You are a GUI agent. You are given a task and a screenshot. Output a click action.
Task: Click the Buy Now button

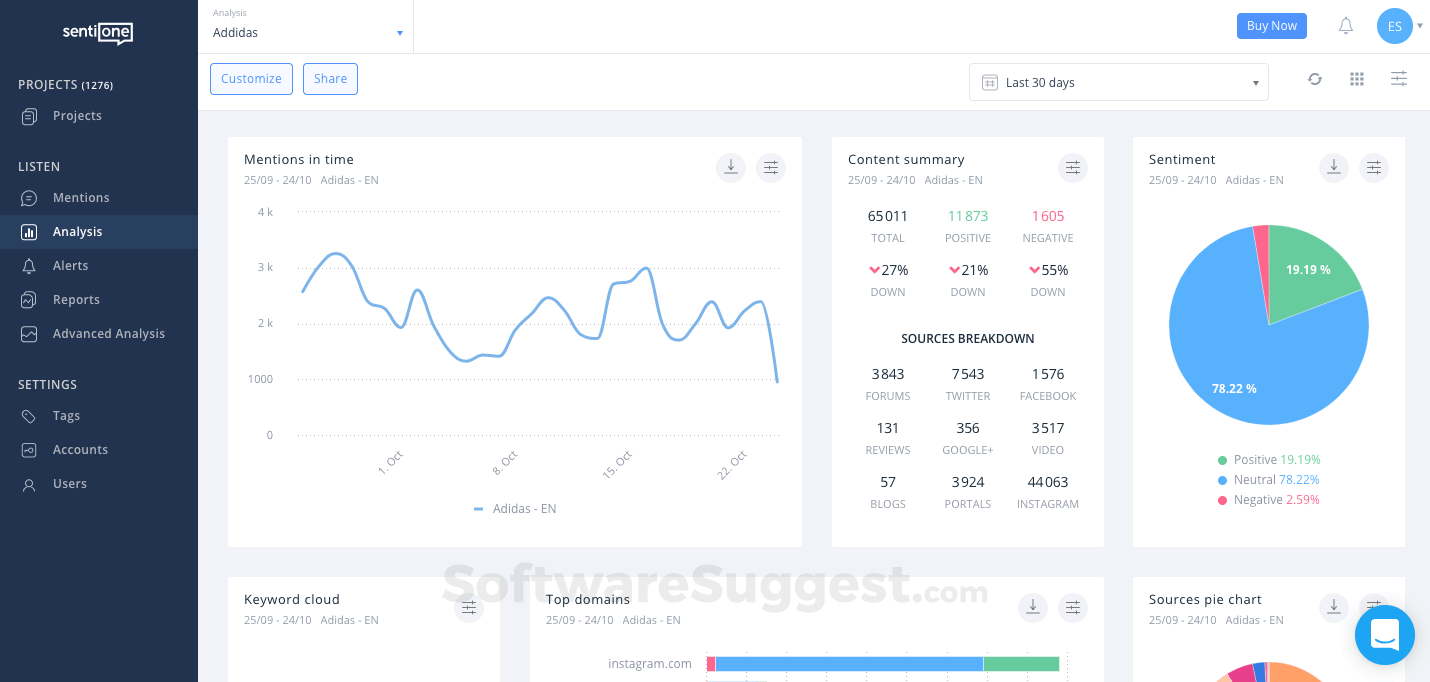(x=1271, y=26)
